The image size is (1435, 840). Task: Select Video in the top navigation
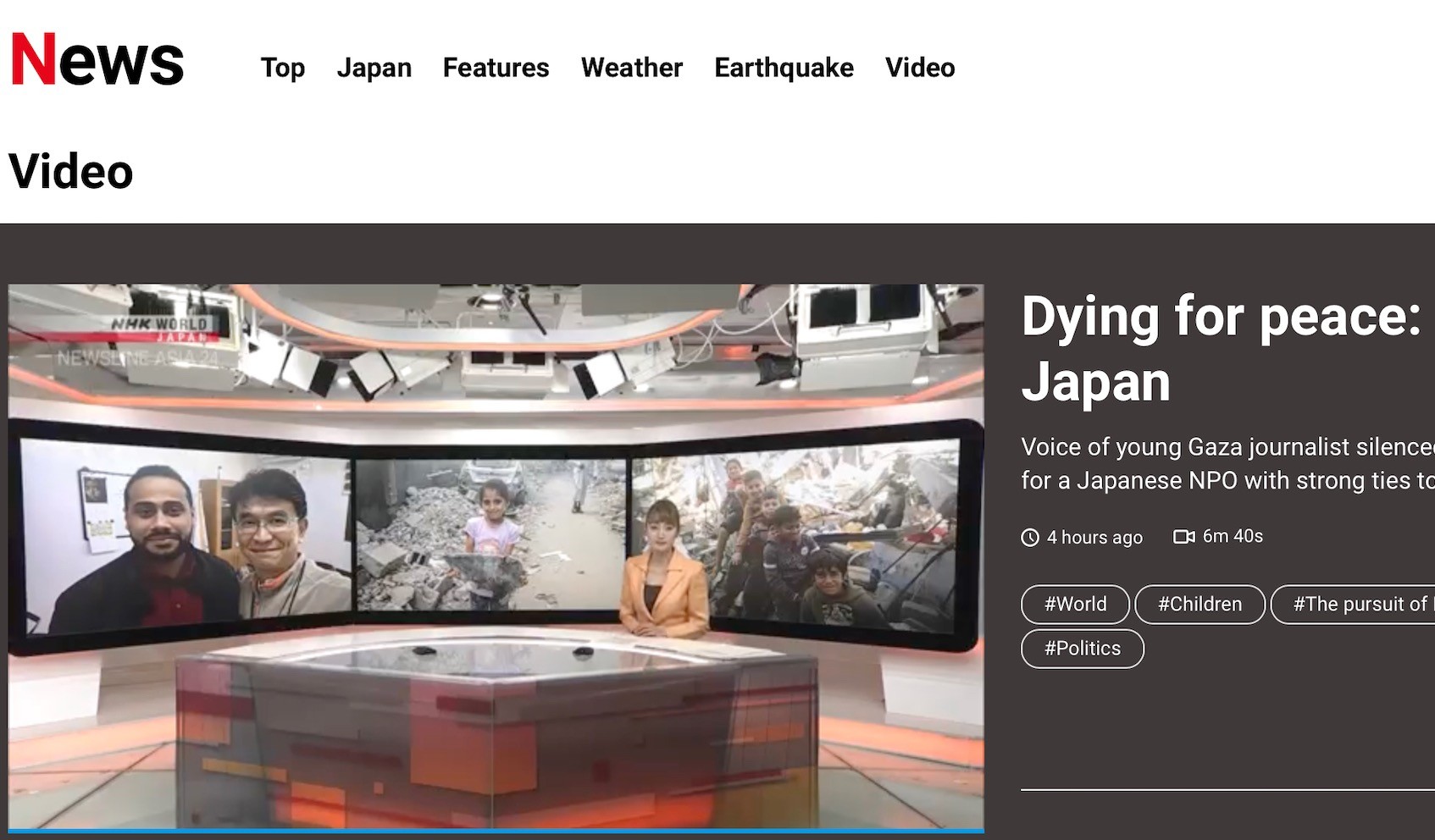(919, 68)
